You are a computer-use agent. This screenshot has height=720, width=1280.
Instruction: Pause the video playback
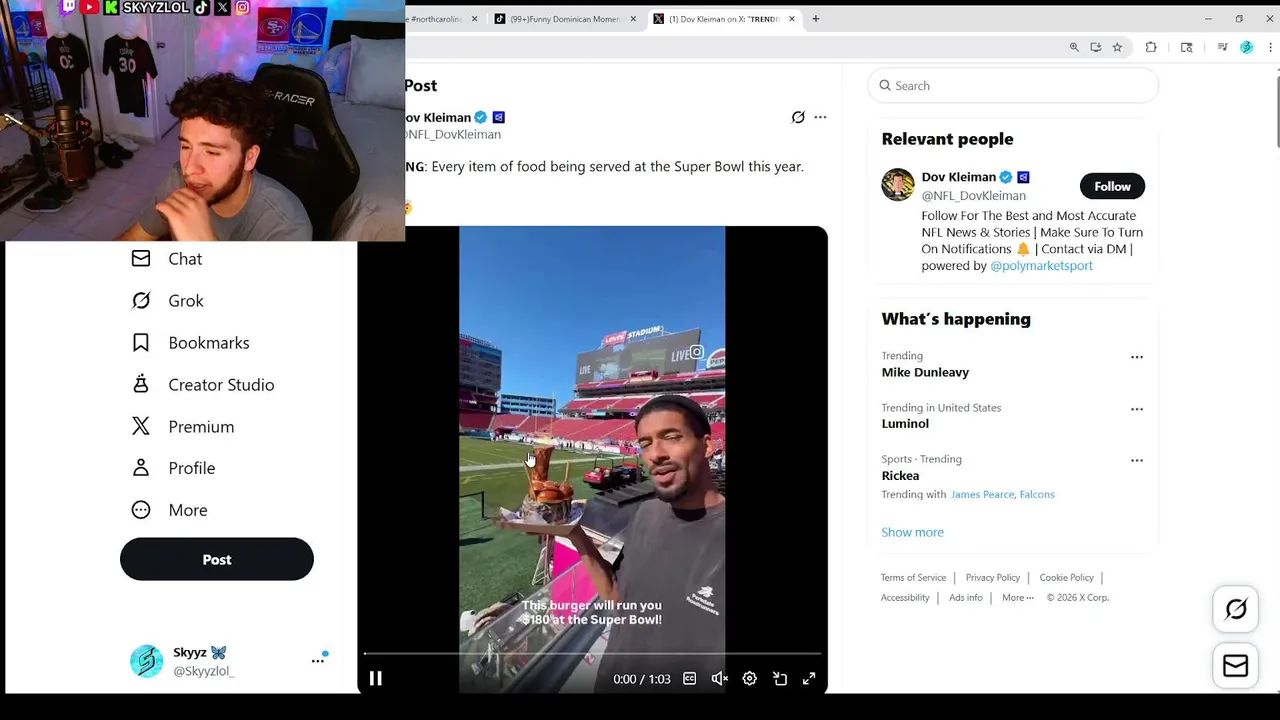(x=376, y=679)
